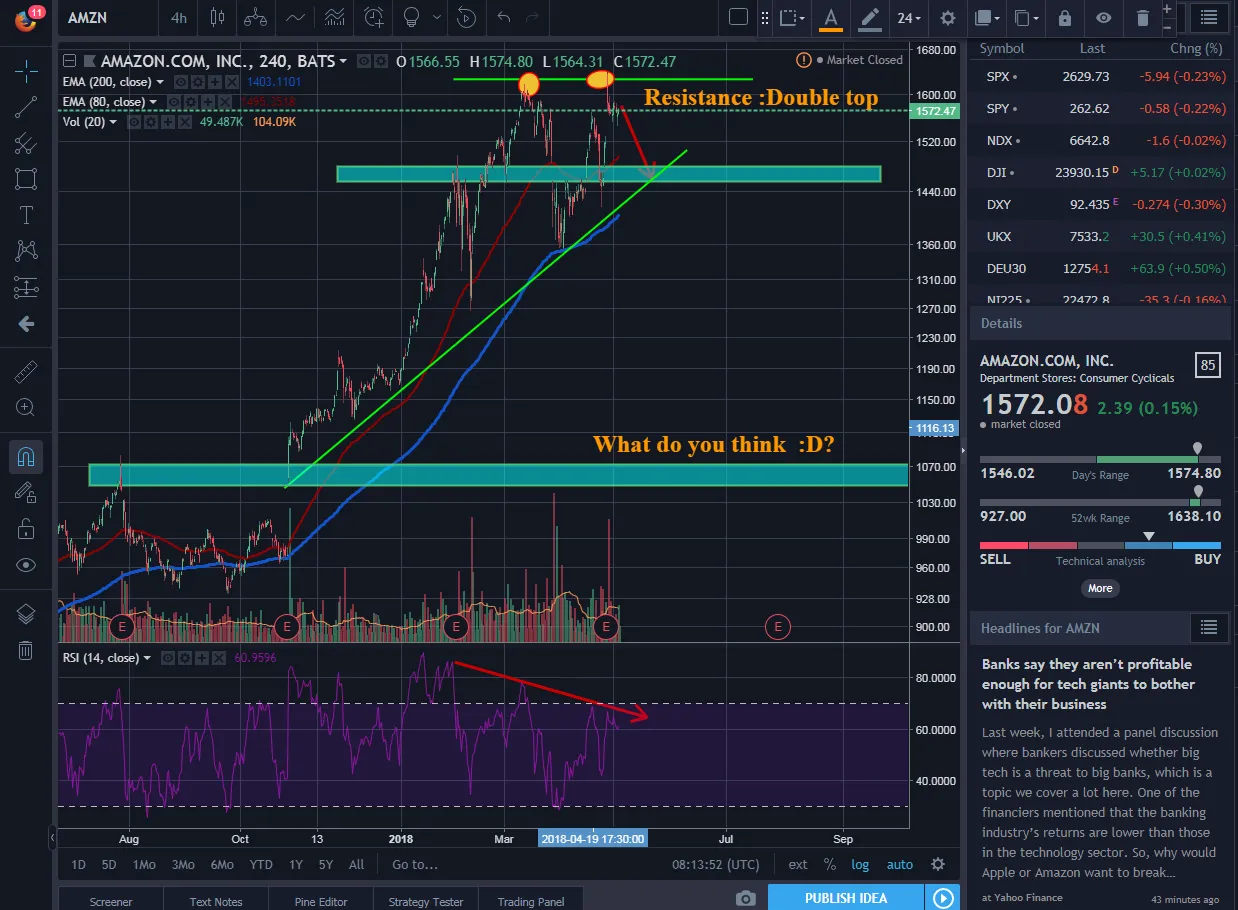The height and width of the screenshot is (910, 1238).
Task: Toggle magnet mode snapping
Action: (x=27, y=457)
